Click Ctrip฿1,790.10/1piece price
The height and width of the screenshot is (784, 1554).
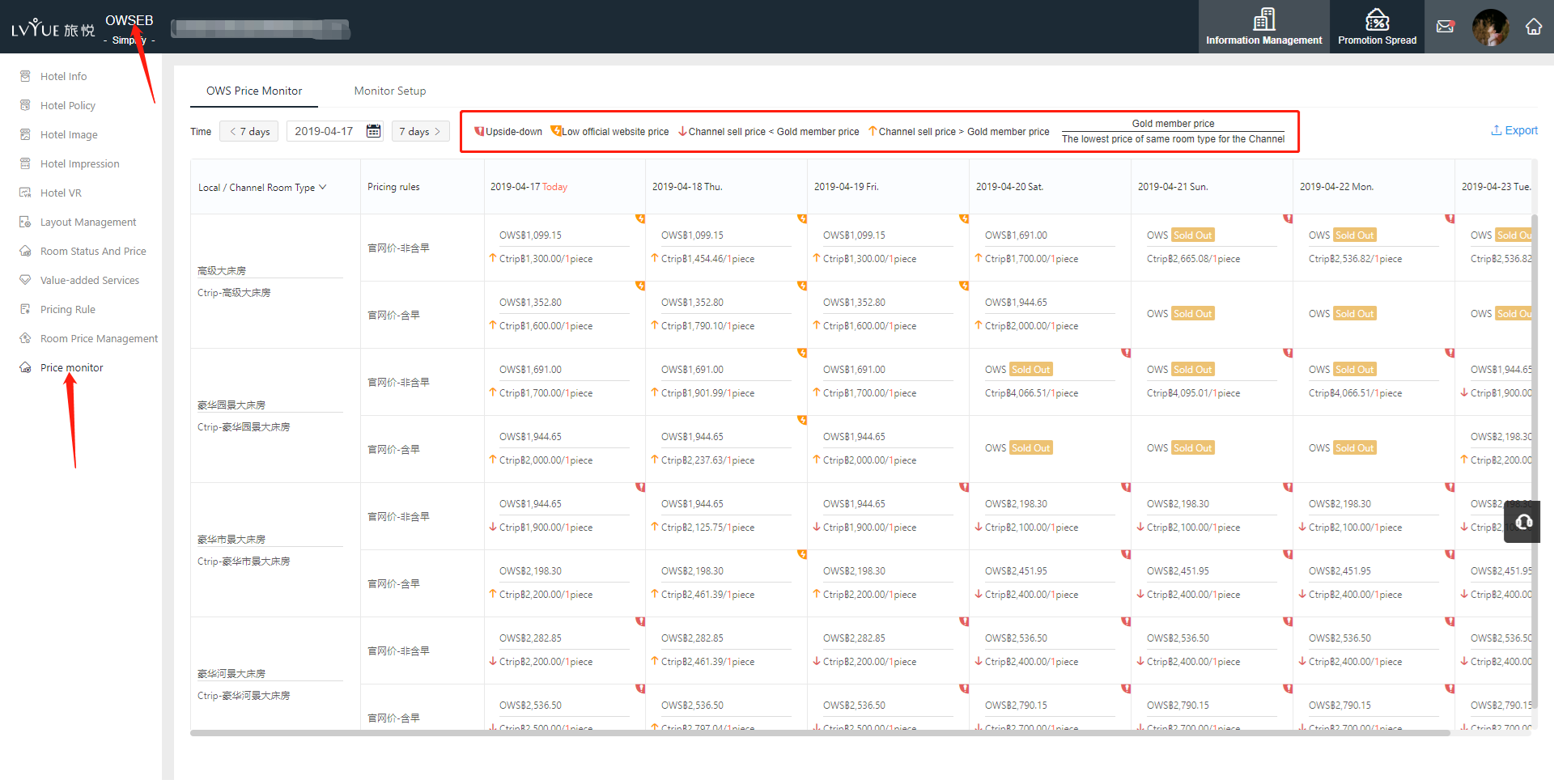tap(707, 326)
